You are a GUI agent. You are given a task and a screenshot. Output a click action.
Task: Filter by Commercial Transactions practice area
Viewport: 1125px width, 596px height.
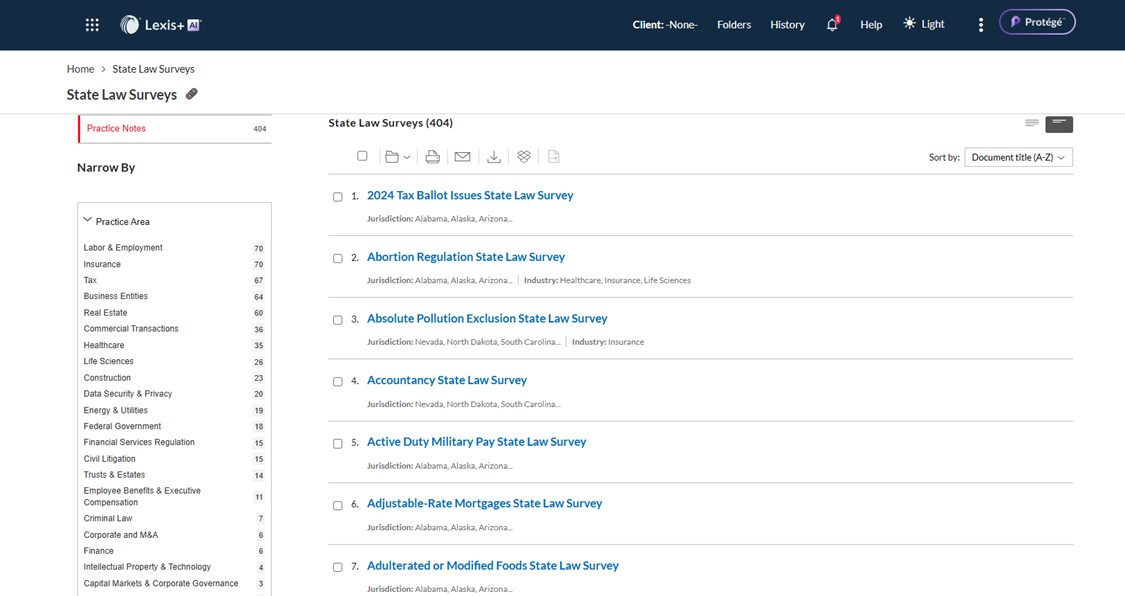click(x=131, y=328)
